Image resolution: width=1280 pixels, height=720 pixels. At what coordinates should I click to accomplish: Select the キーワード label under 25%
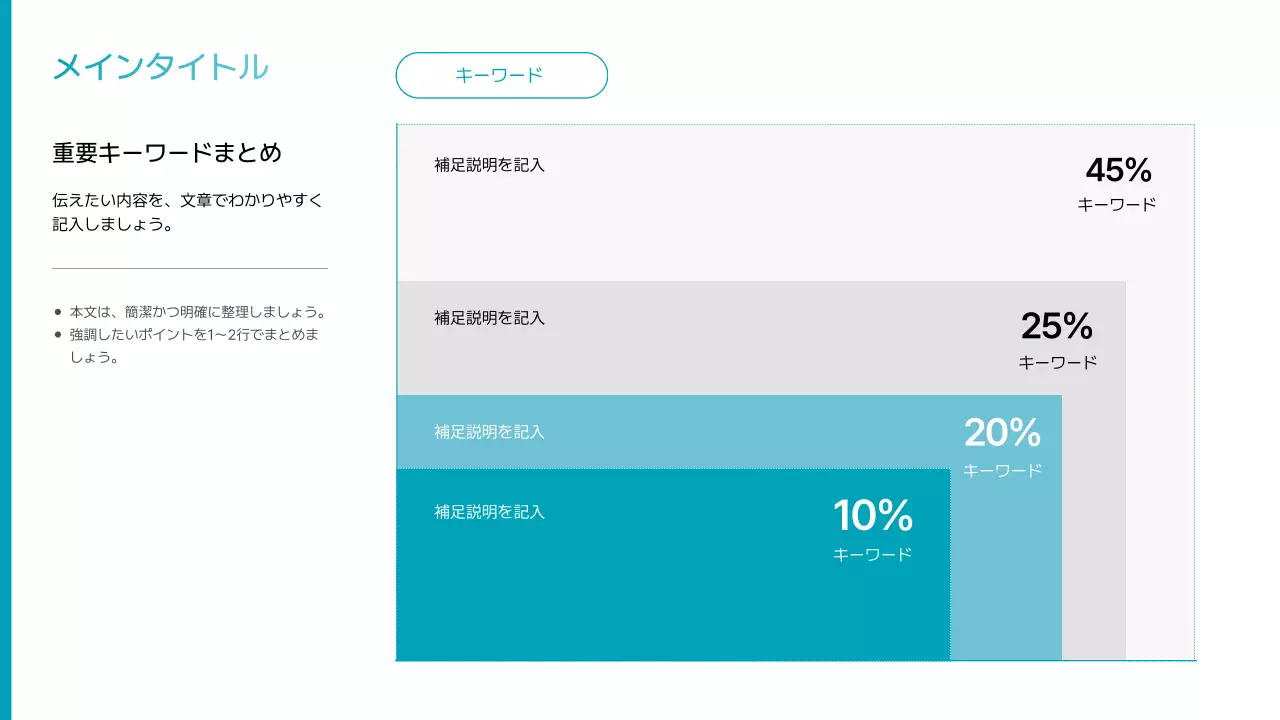pos(1057,363)
